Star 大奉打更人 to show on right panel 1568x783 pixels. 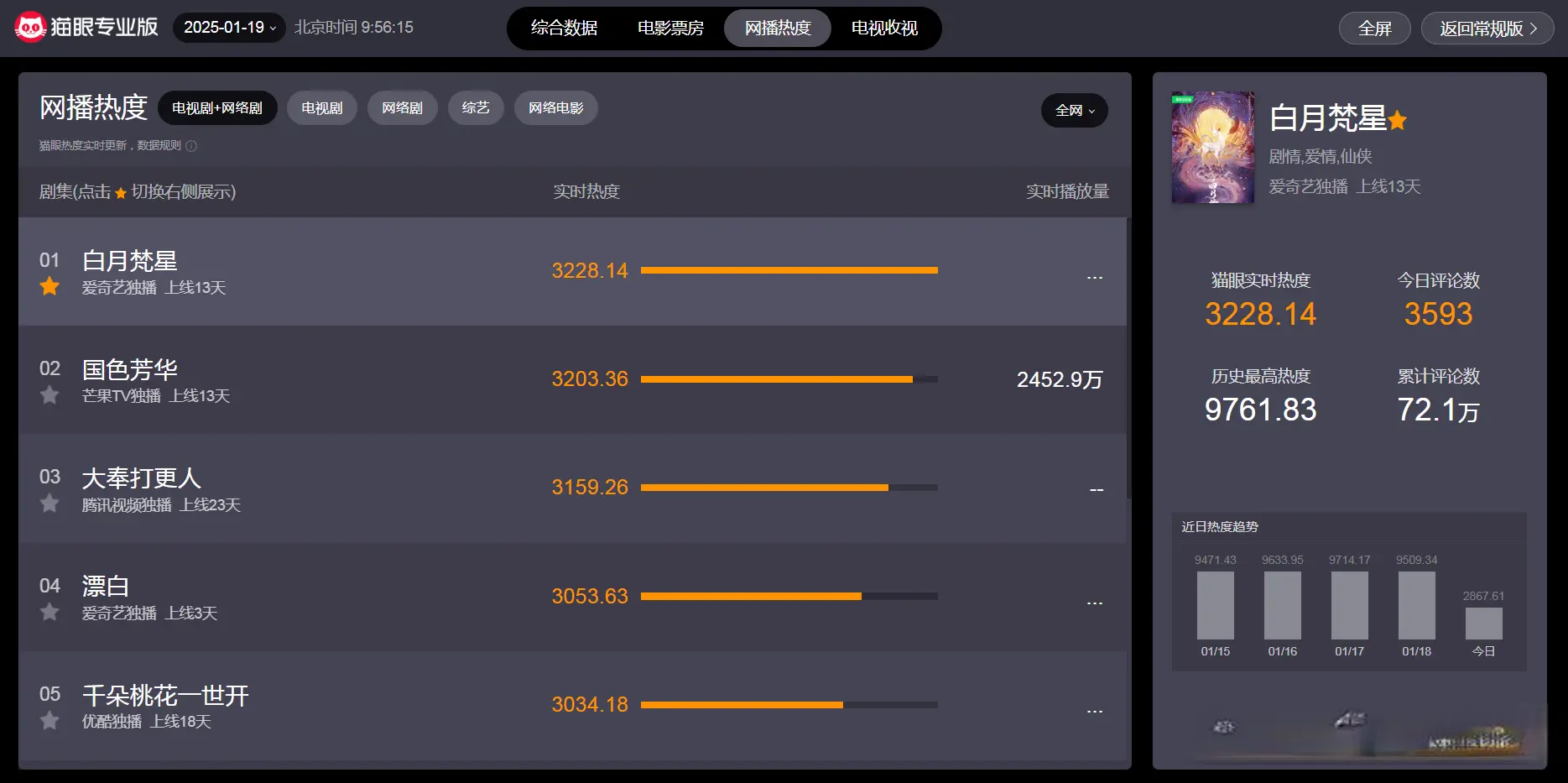(49, 504)
